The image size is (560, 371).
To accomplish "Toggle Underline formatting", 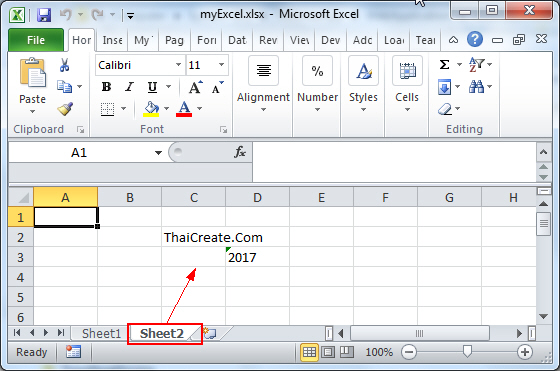I will coord(152,87).
